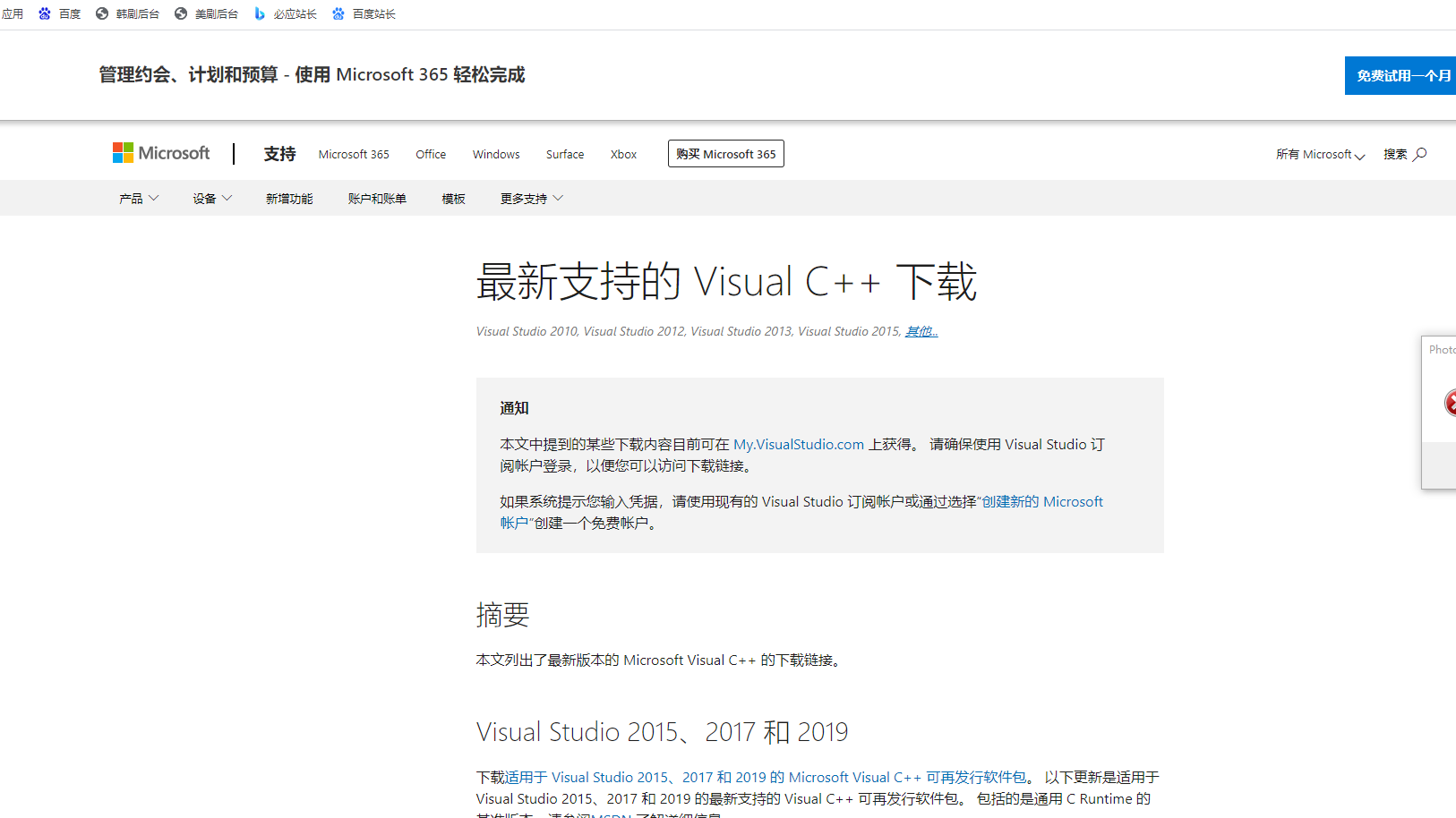
Task: Open the My.VisualStudio.com link
Action: point(798,444)
